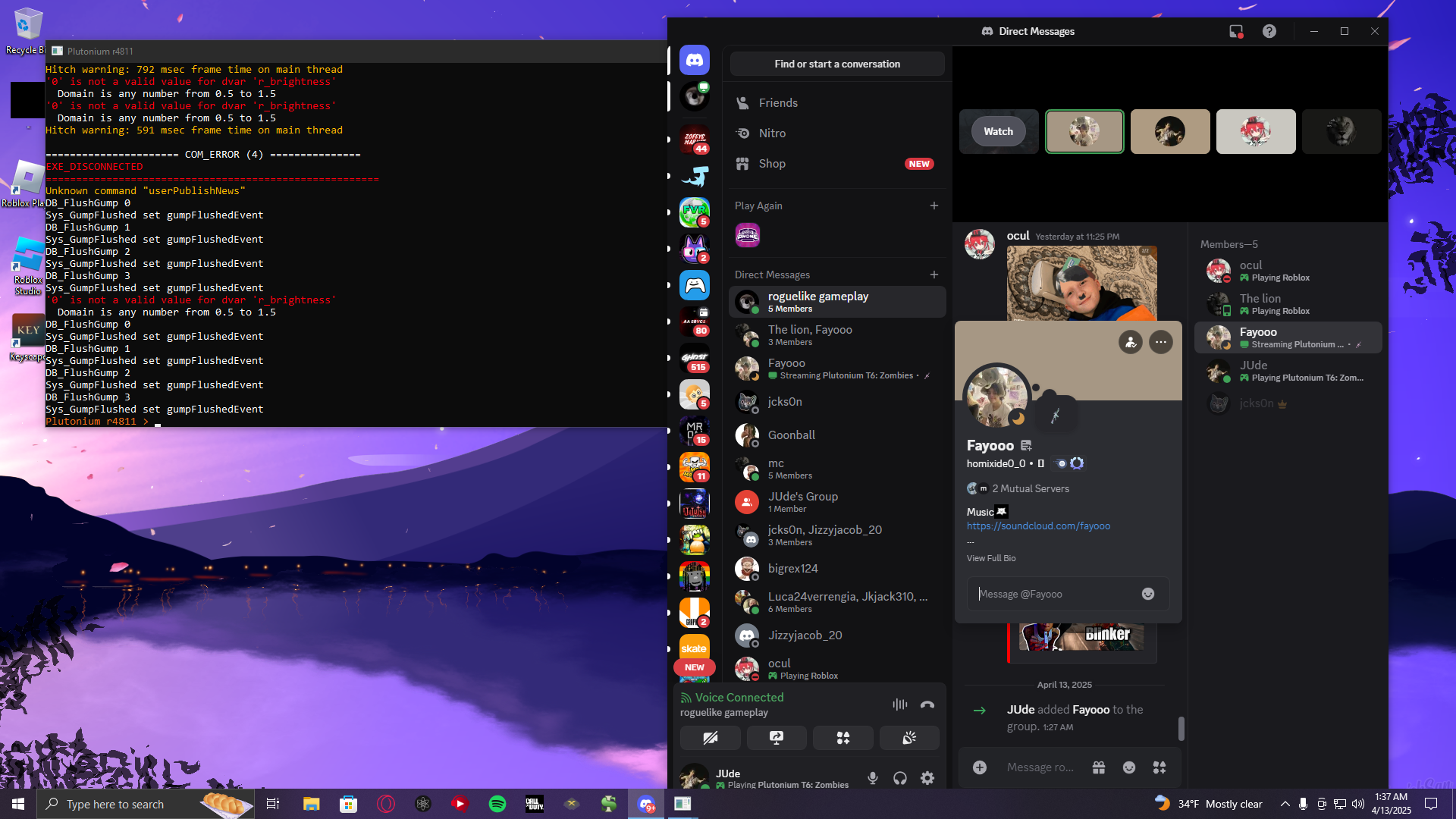This screenshot has width=1456, height=819.
Task: Focus the group message input box
Action: 1040,767
